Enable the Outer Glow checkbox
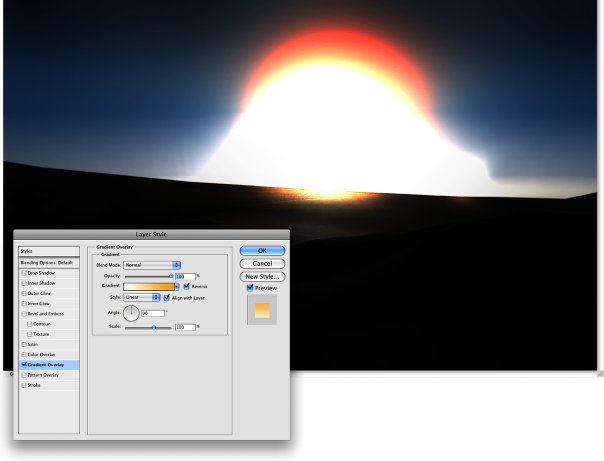 point(24,293)
